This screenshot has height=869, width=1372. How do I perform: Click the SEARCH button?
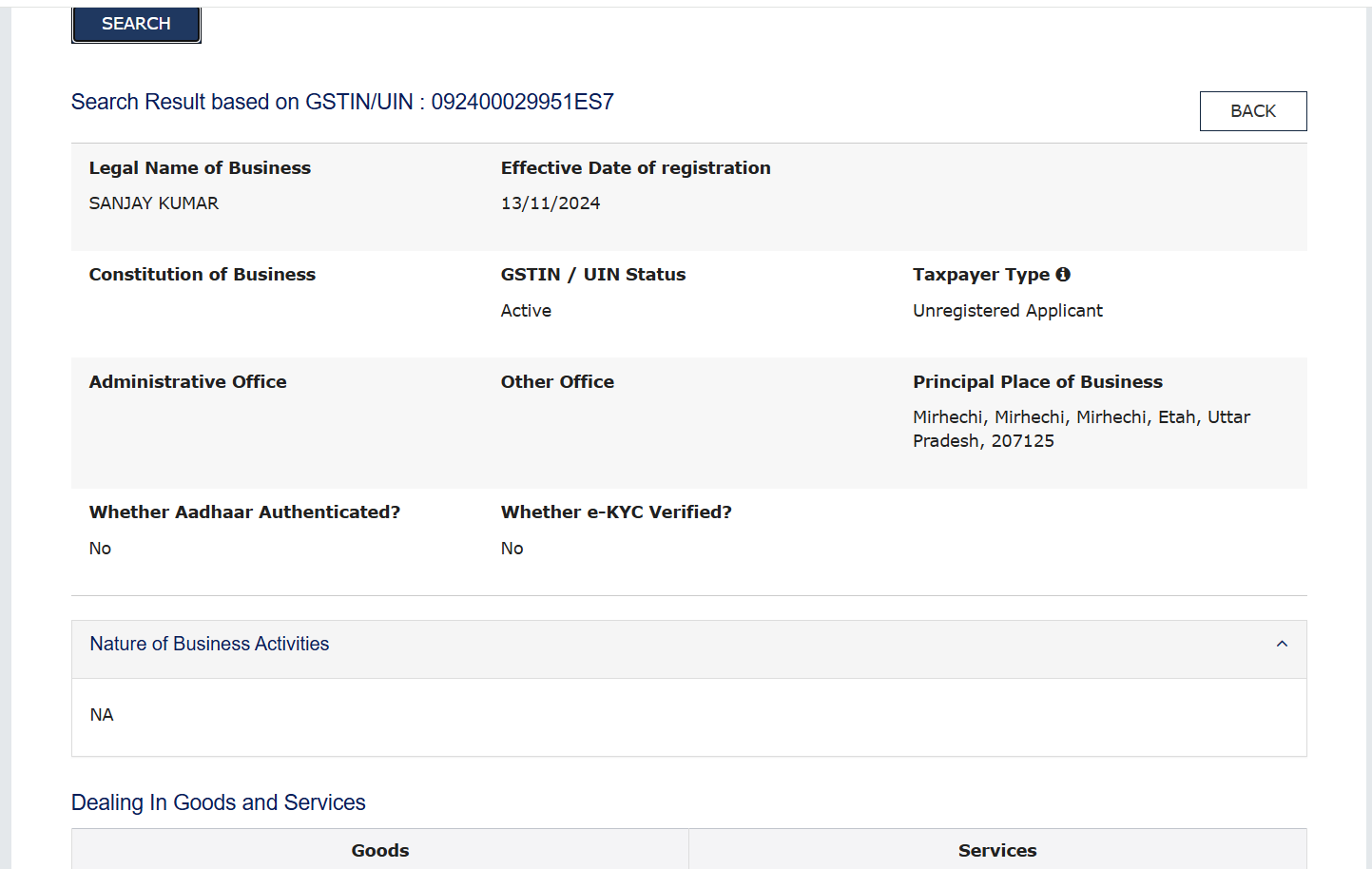click(x=136, y=24)
